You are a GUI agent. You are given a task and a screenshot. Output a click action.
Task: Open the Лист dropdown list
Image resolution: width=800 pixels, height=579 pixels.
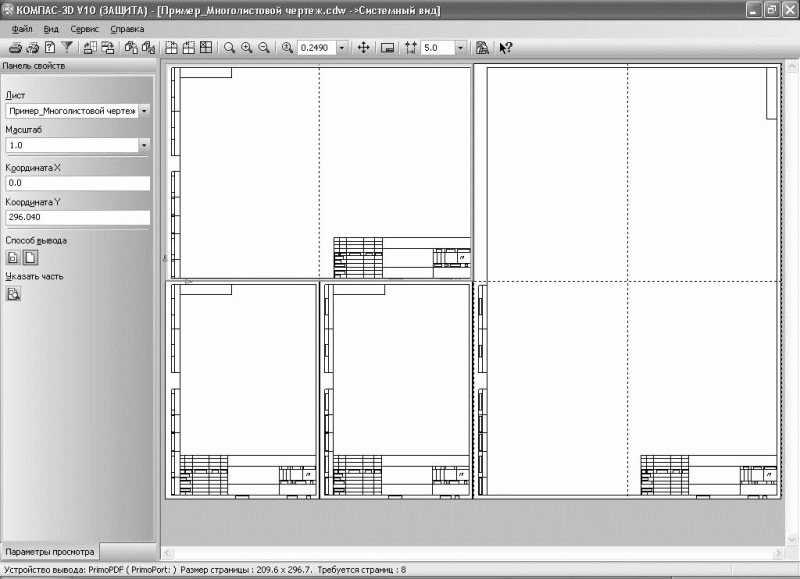[x=144, y=111]
